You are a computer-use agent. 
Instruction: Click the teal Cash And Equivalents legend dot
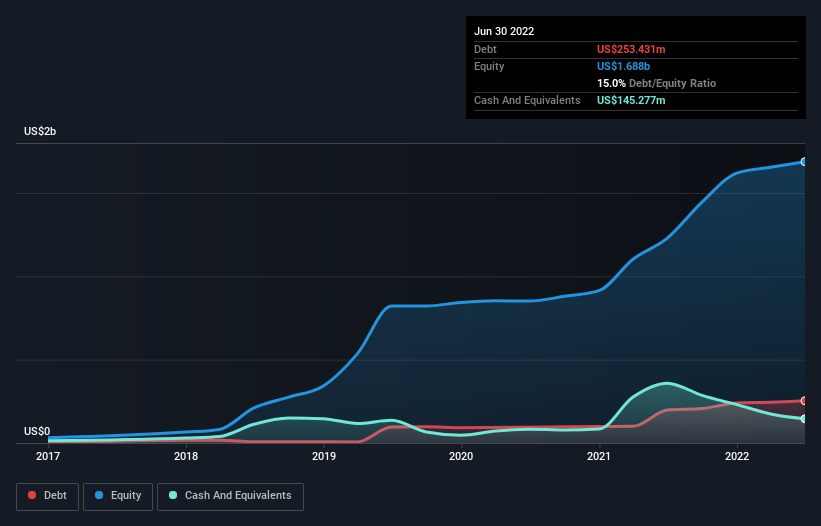tap(173, 495)
